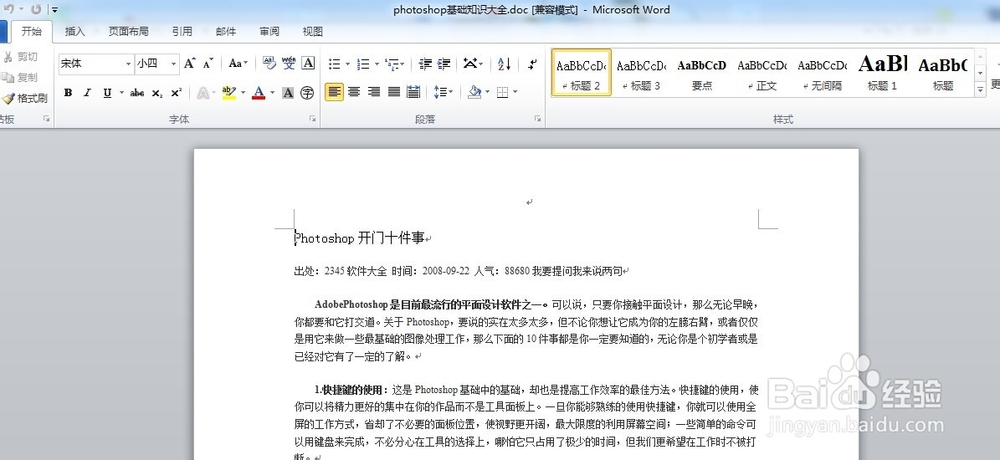Open the Paragraph (段落) dialog launcher
Screen dimensions: 1000x460
coord(538,119)
